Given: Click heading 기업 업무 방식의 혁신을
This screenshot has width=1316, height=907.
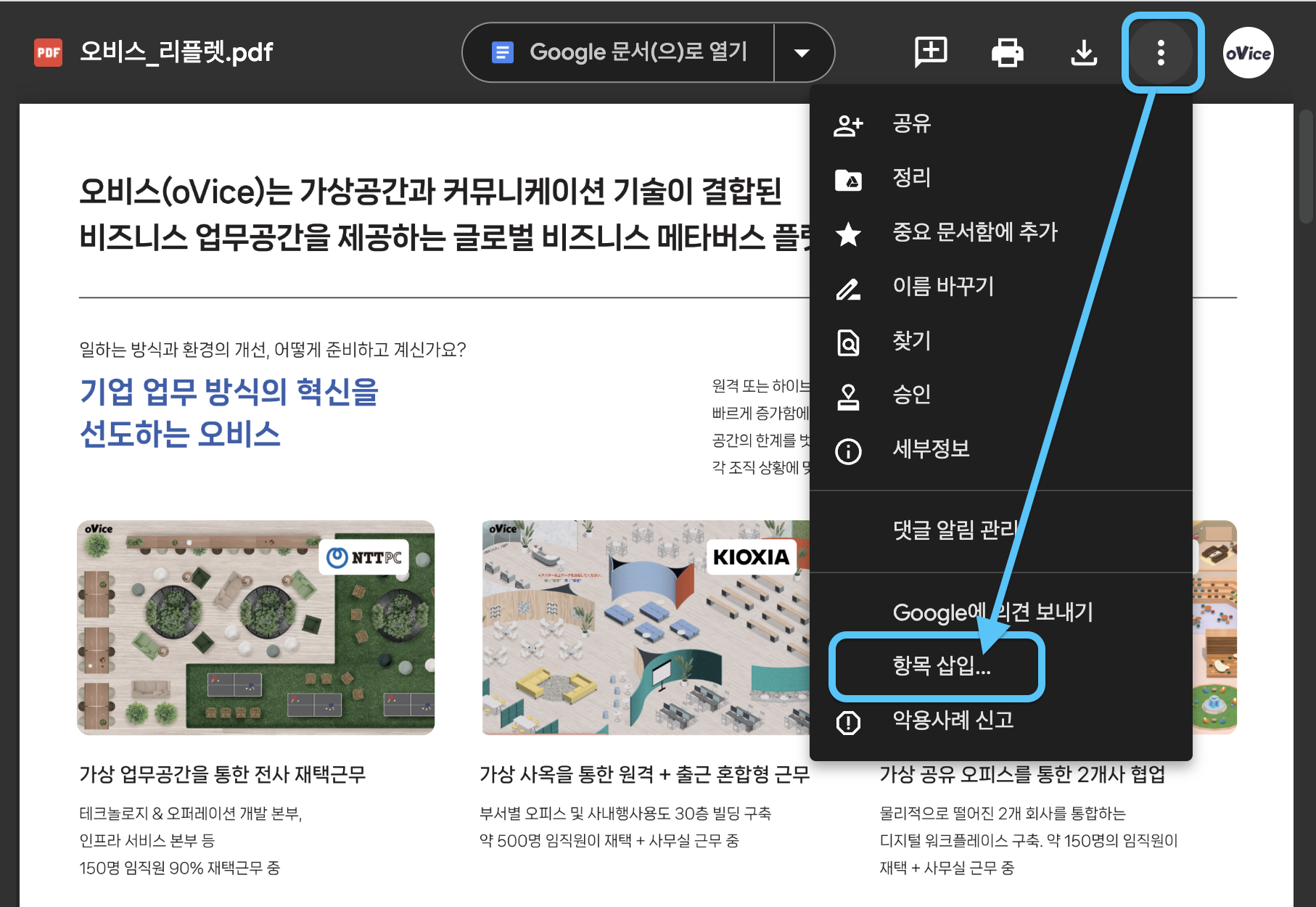Looking at the screenshot, I should [229, 392].
